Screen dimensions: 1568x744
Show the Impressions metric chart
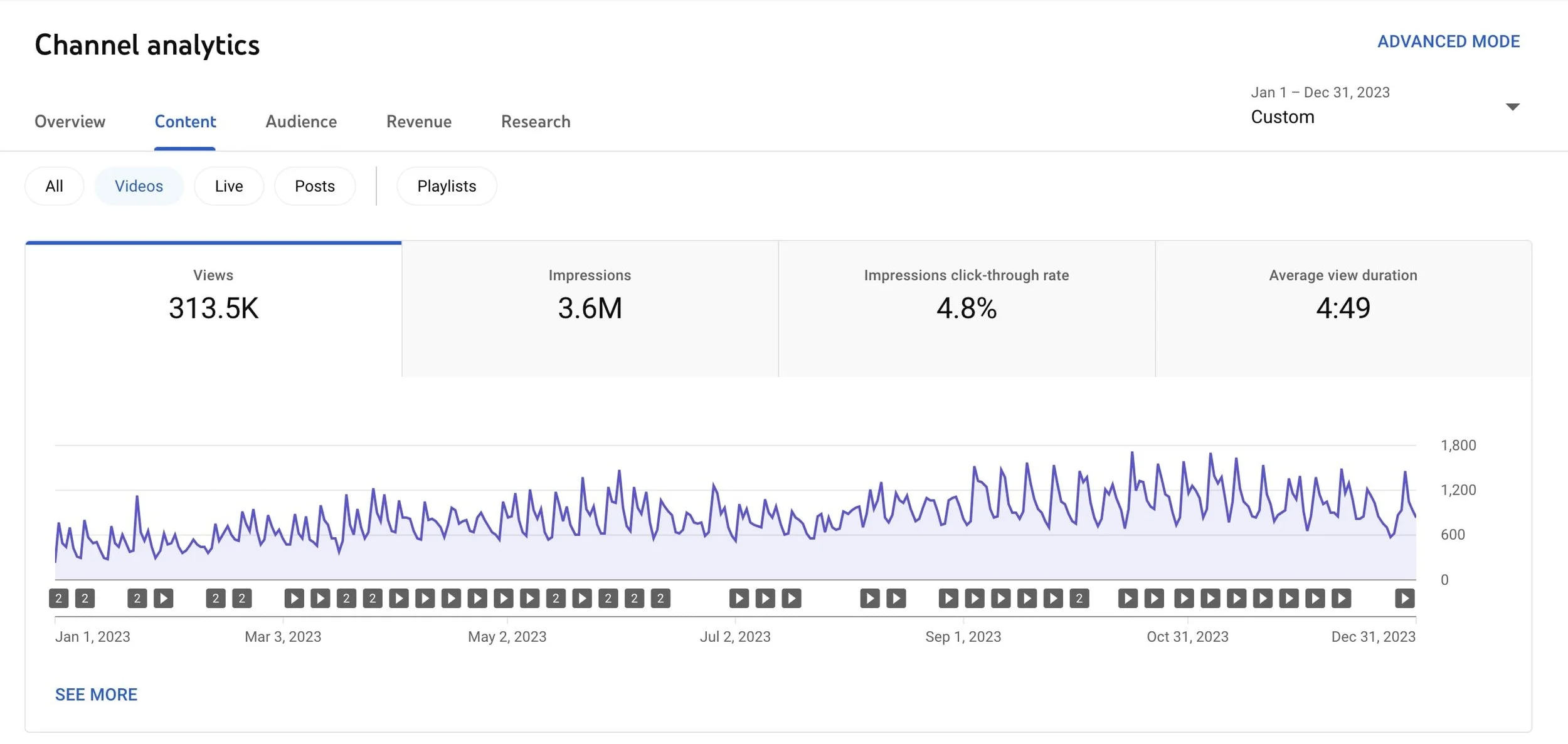[590, 308]
